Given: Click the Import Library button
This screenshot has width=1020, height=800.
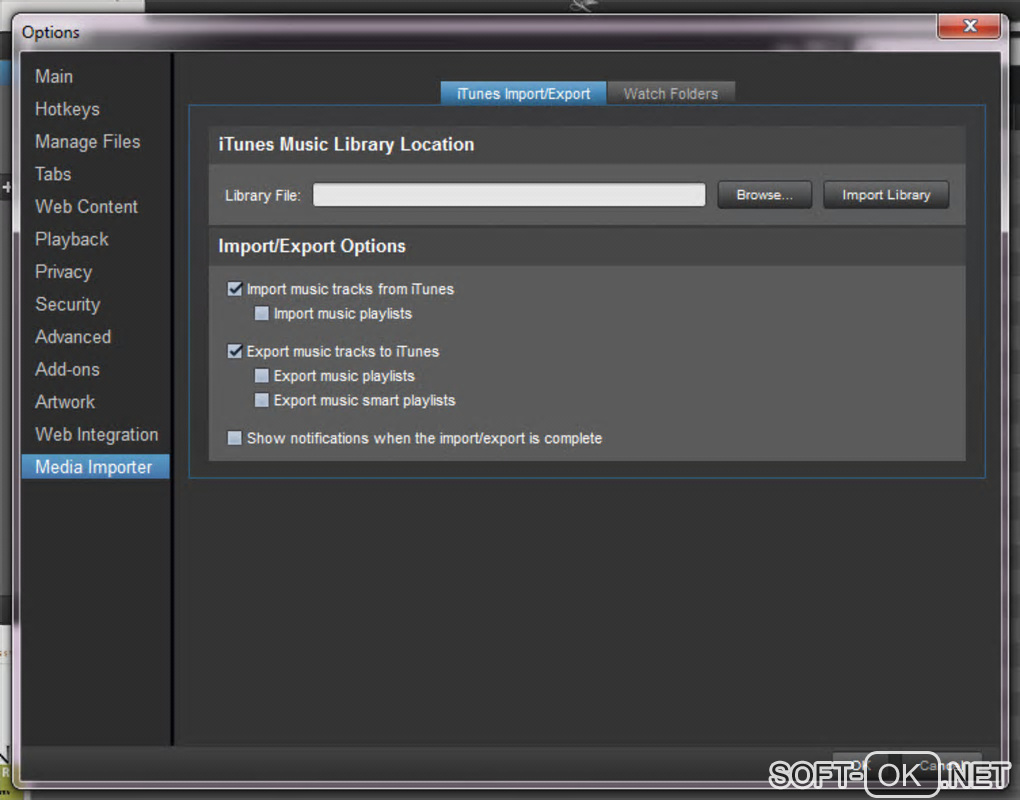Looking at the screenshot, I should point(886,195).
